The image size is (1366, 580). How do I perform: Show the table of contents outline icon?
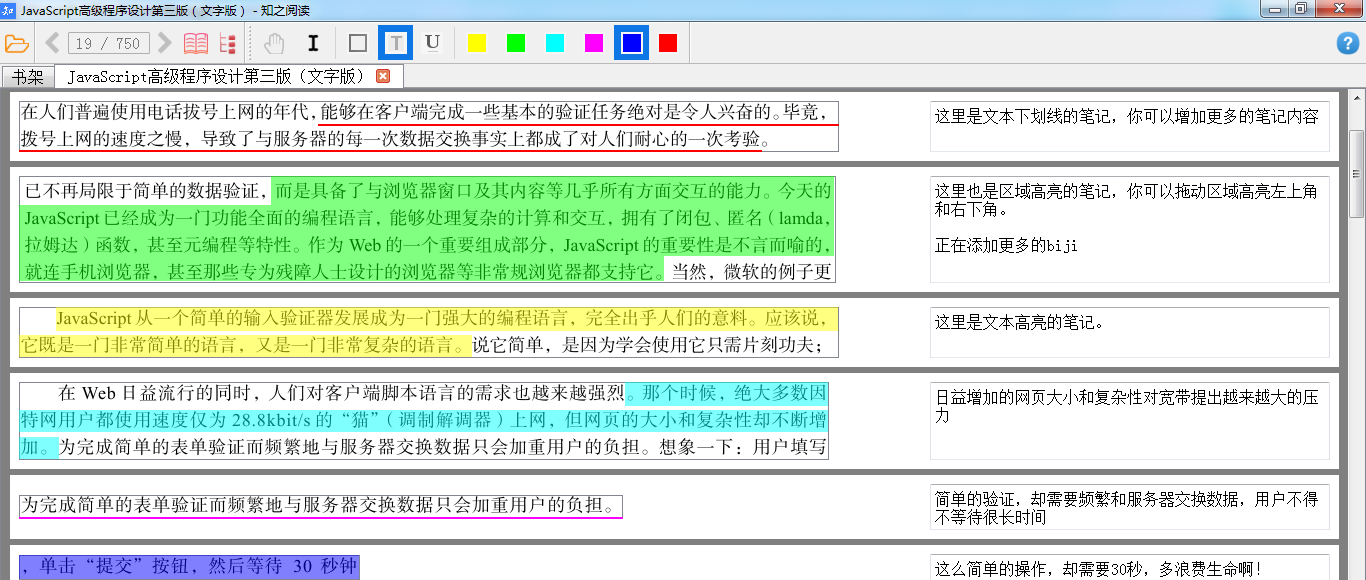click(227, 43)
